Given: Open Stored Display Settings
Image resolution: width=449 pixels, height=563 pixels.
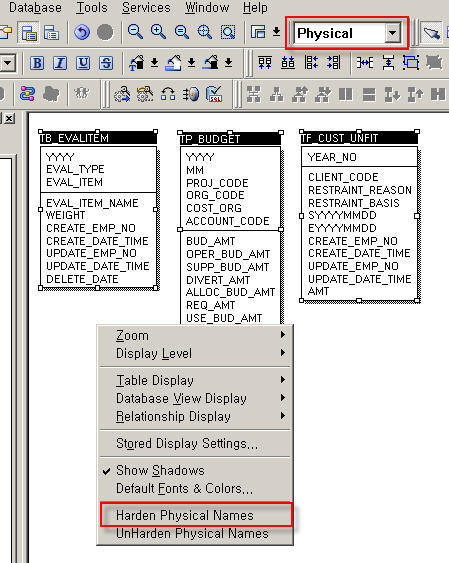Looking at the screenshot, I should (195, 443).
